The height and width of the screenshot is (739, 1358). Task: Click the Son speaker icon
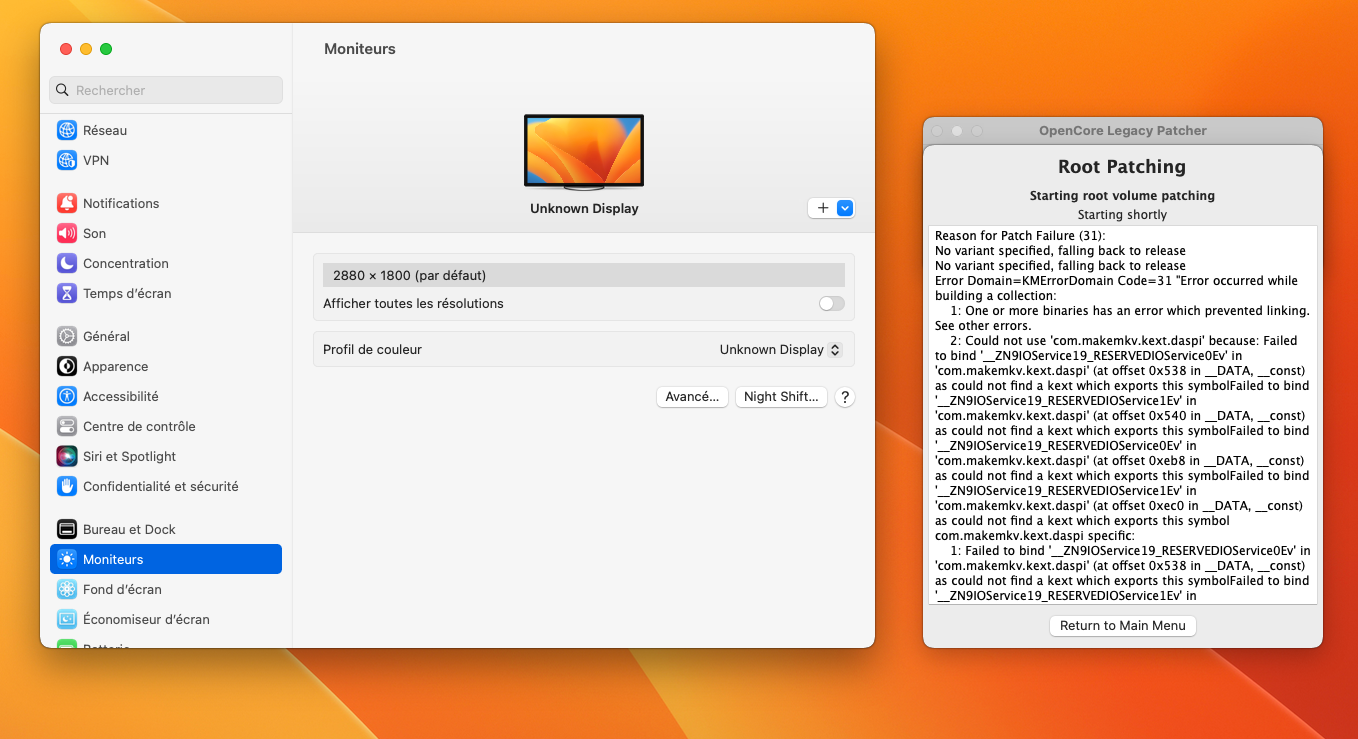[x=67, y=233]
